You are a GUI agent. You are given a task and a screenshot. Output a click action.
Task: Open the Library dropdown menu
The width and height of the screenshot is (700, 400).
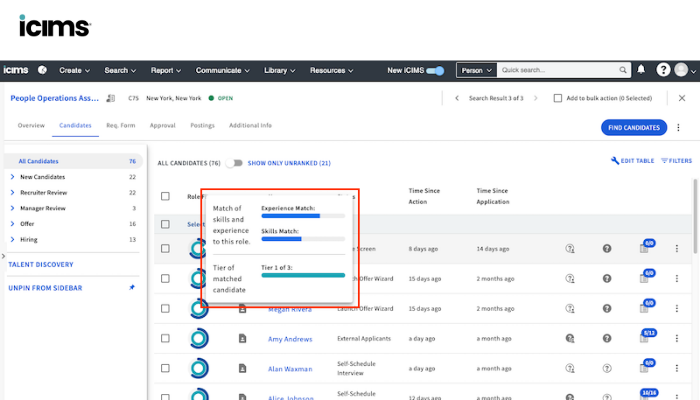(x=279, y=71)
